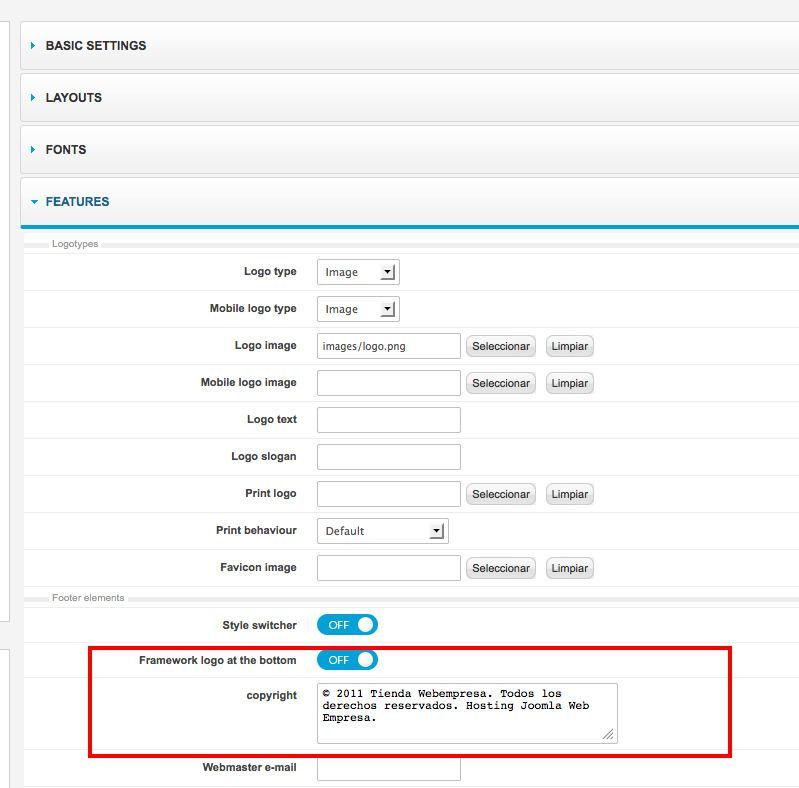Click the Print behaviour dropdown arrow
The image size is (799, 788).
click(437, 531)
